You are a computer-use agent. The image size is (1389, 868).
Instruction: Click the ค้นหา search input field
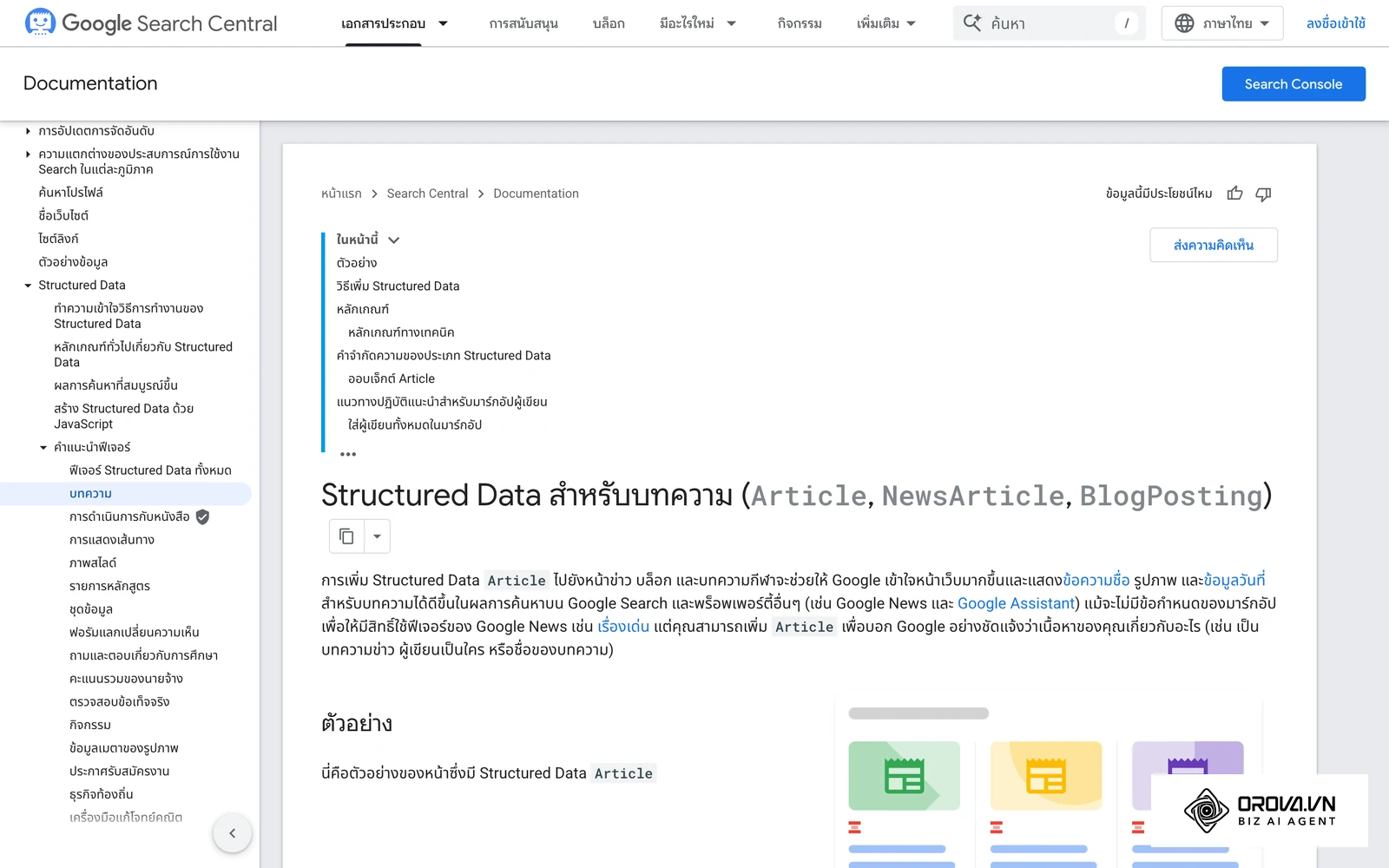(1050, 23)
